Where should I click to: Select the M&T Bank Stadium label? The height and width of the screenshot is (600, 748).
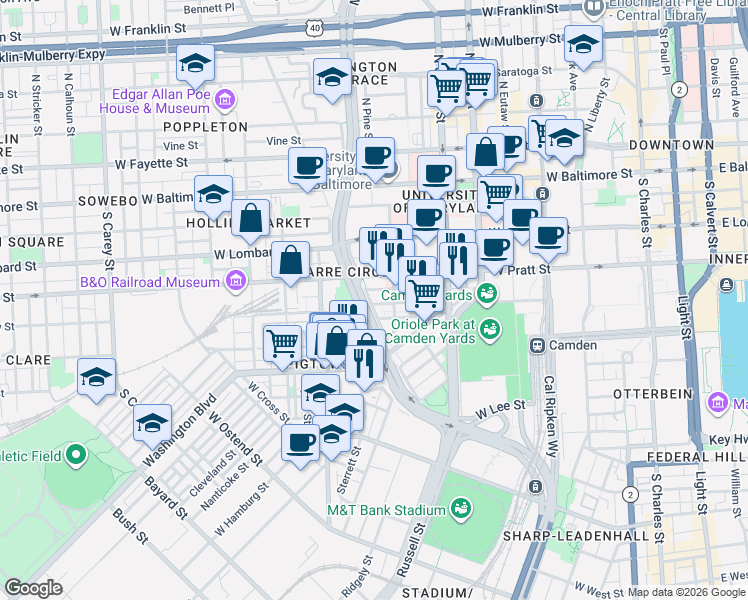pyautogui.click(x=386, y=510)
